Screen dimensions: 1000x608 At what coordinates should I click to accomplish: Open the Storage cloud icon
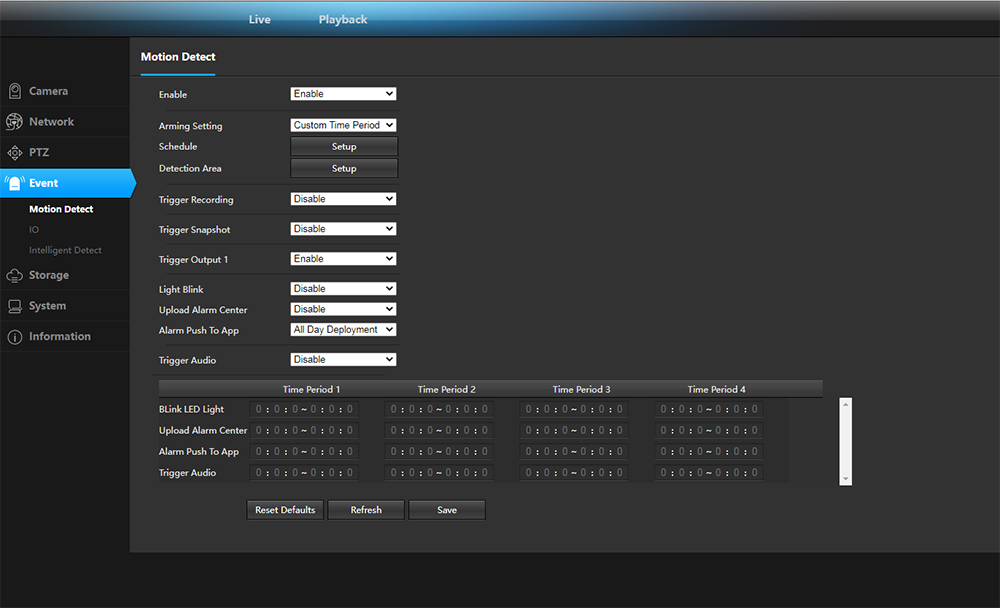[15, 275]
